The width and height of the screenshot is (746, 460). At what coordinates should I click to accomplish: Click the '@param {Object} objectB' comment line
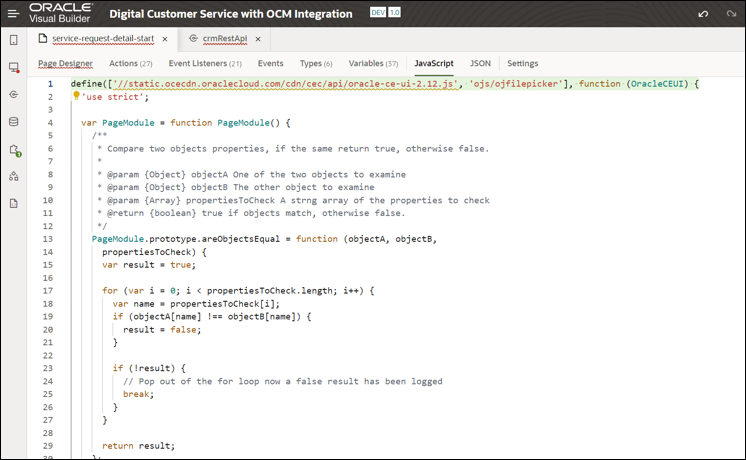[x=236, y=187]
